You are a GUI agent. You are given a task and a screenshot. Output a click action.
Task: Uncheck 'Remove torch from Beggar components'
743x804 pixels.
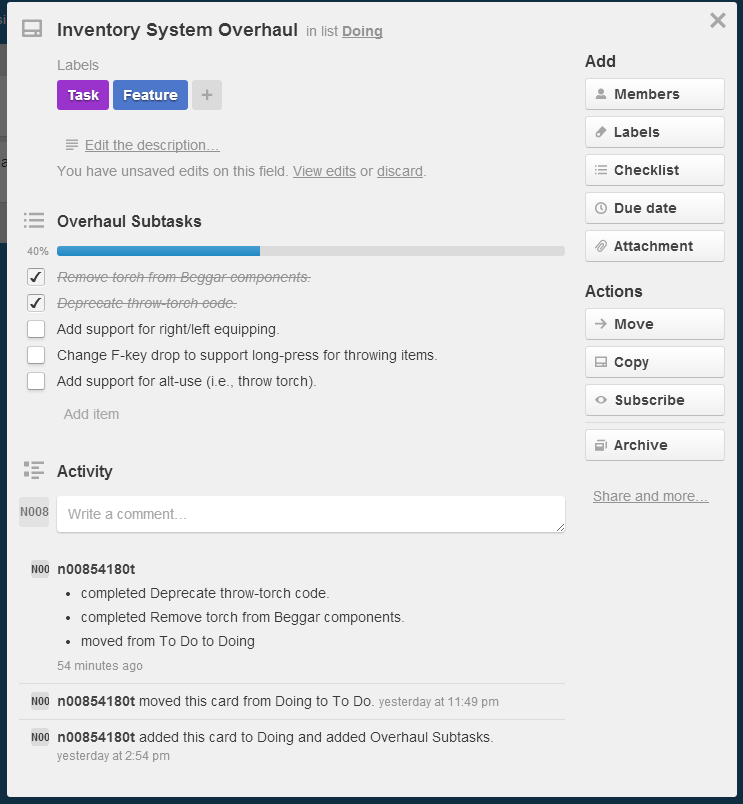(x=36, y=277)
